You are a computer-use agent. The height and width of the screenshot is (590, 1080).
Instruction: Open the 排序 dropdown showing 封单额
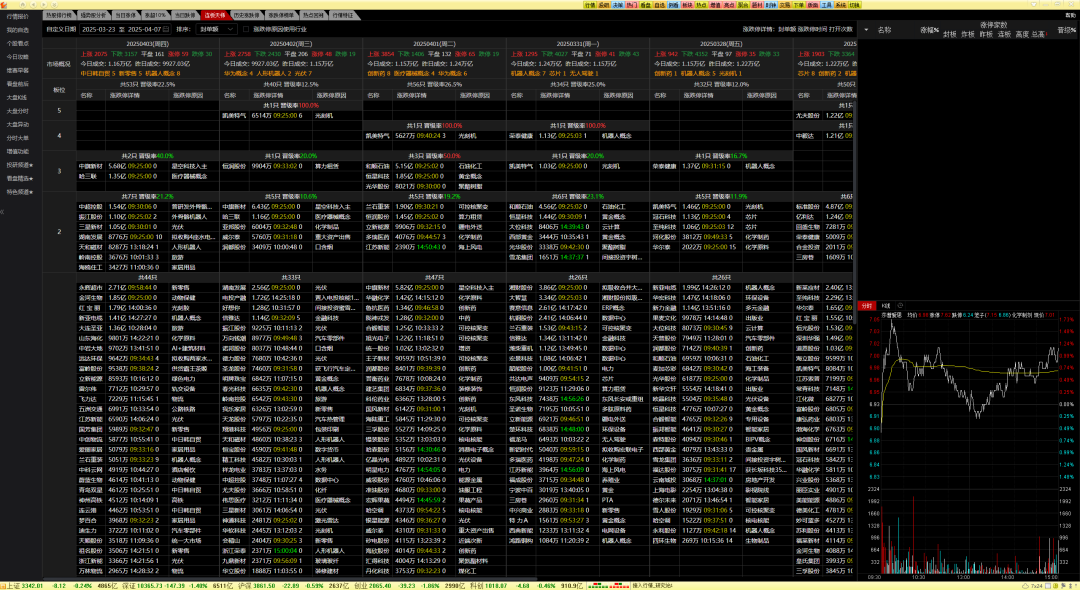click(217, 29)
